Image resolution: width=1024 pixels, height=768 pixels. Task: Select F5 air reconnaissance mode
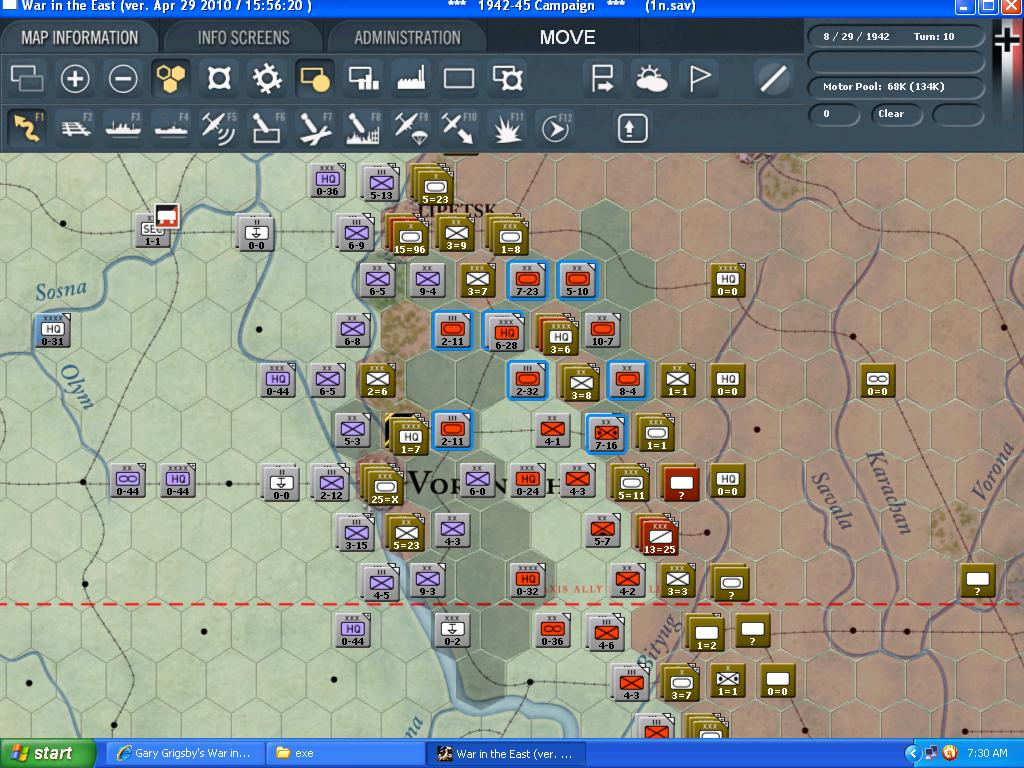(x=219, y=127)
